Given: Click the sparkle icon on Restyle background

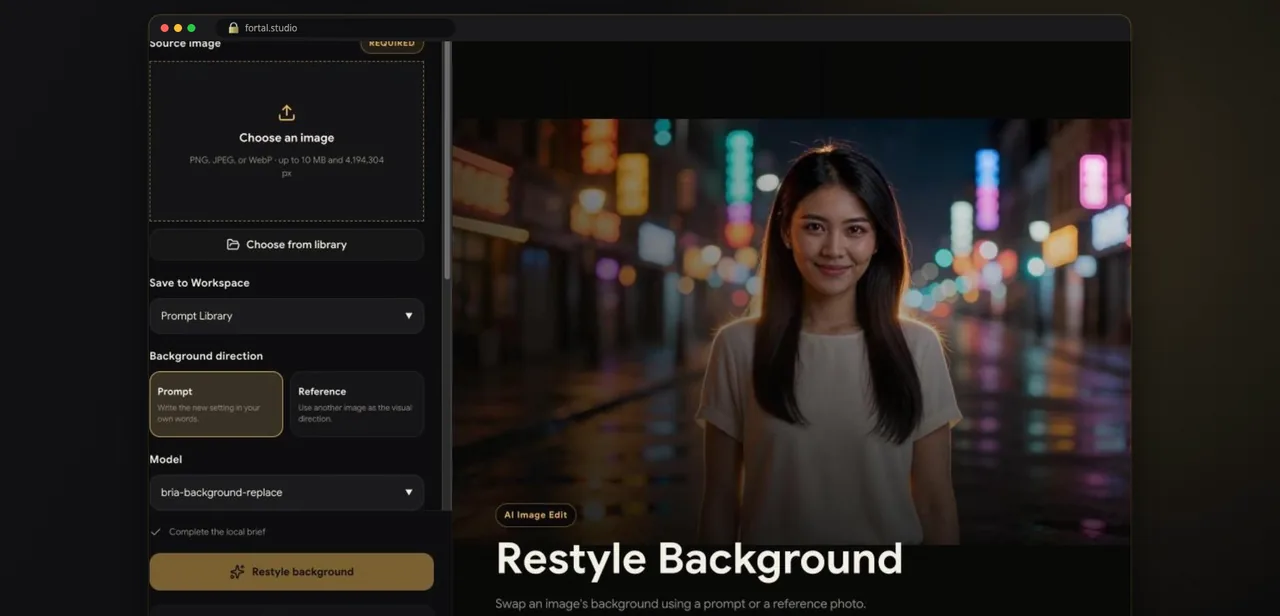Looking at the screenshot, I should [x=237, y=572].
